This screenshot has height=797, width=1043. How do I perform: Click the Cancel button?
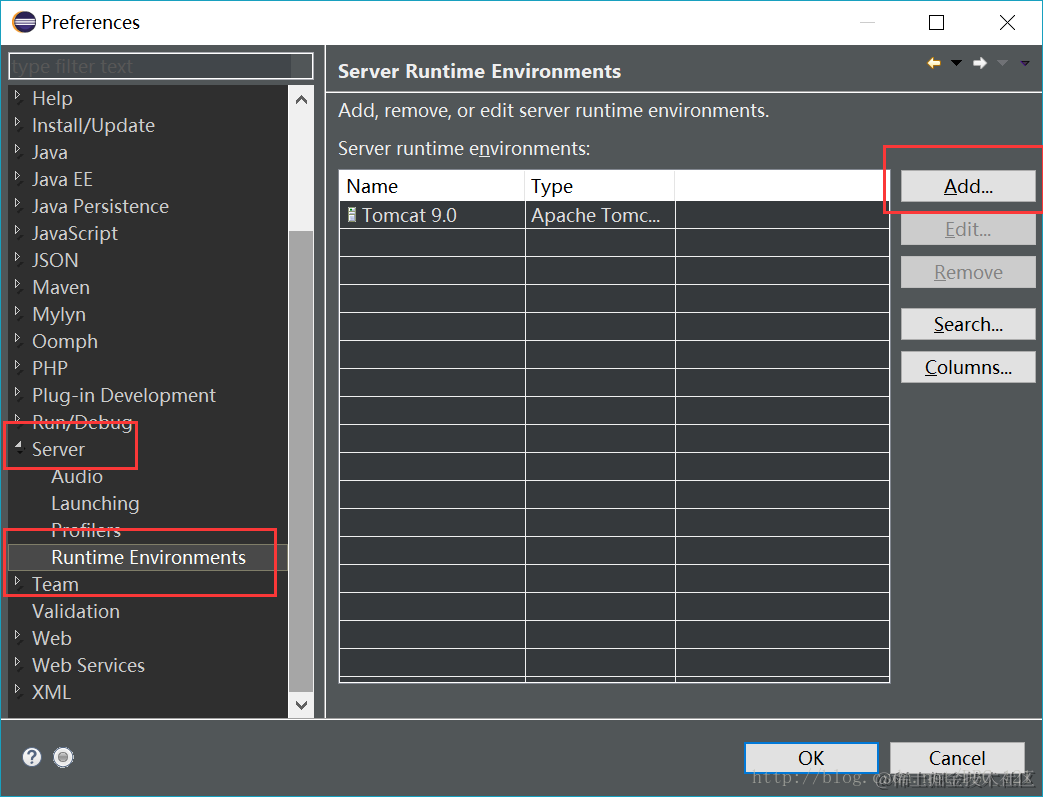pos(957,758)
